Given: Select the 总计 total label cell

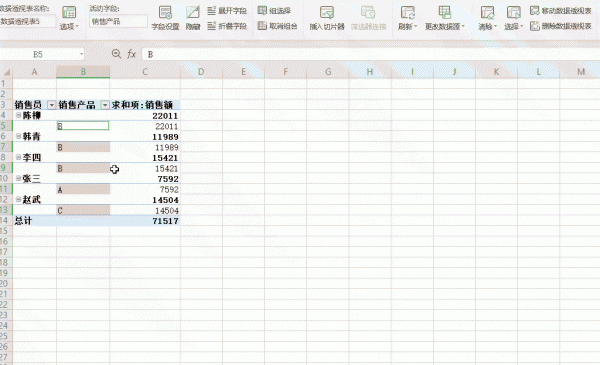Looking at the screenshot, I should click(x=35, y=221).
